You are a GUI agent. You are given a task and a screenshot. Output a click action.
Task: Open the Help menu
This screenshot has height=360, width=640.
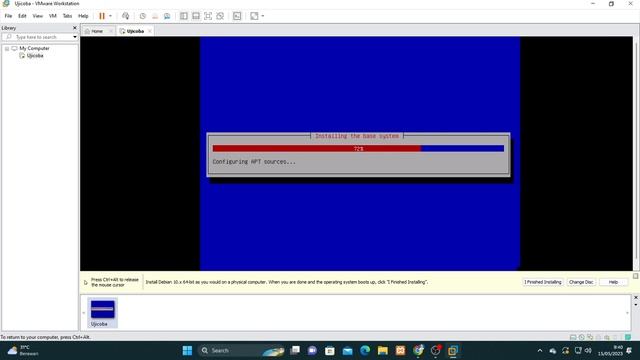coord(83,16)
